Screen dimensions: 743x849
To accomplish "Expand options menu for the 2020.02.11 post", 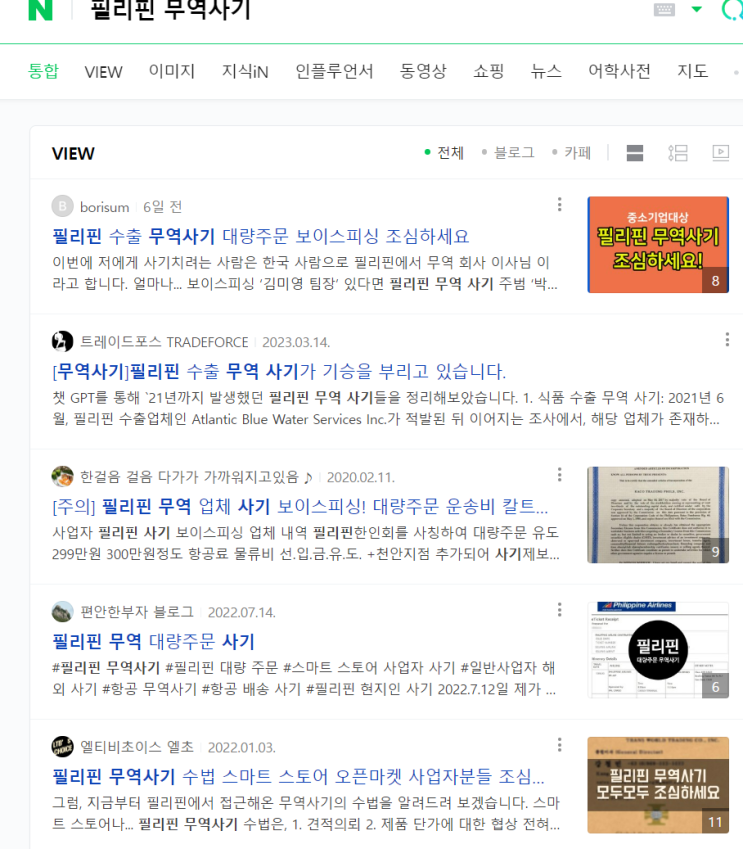I will (x=559, y=475).
